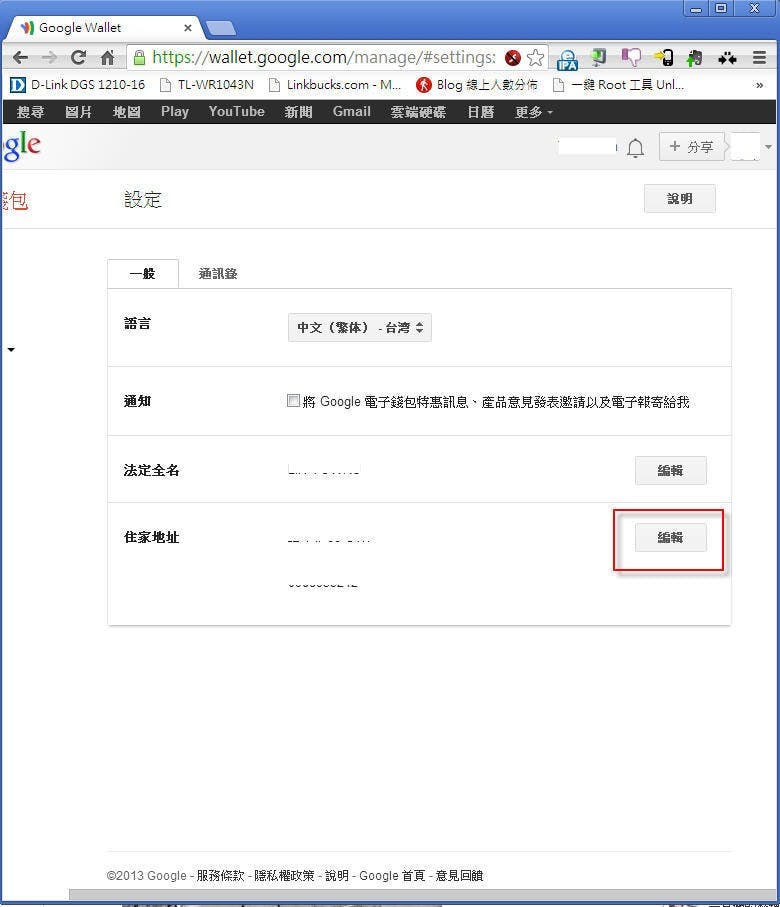Screen dimensions: 780x907
Task: Open the notifications bell
Action: tap(635, 148)
